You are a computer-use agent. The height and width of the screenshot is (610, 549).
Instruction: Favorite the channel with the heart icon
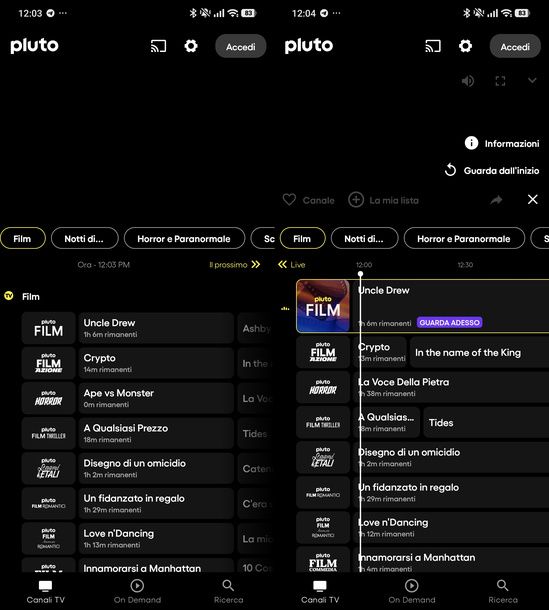click(x=289, y=200)
